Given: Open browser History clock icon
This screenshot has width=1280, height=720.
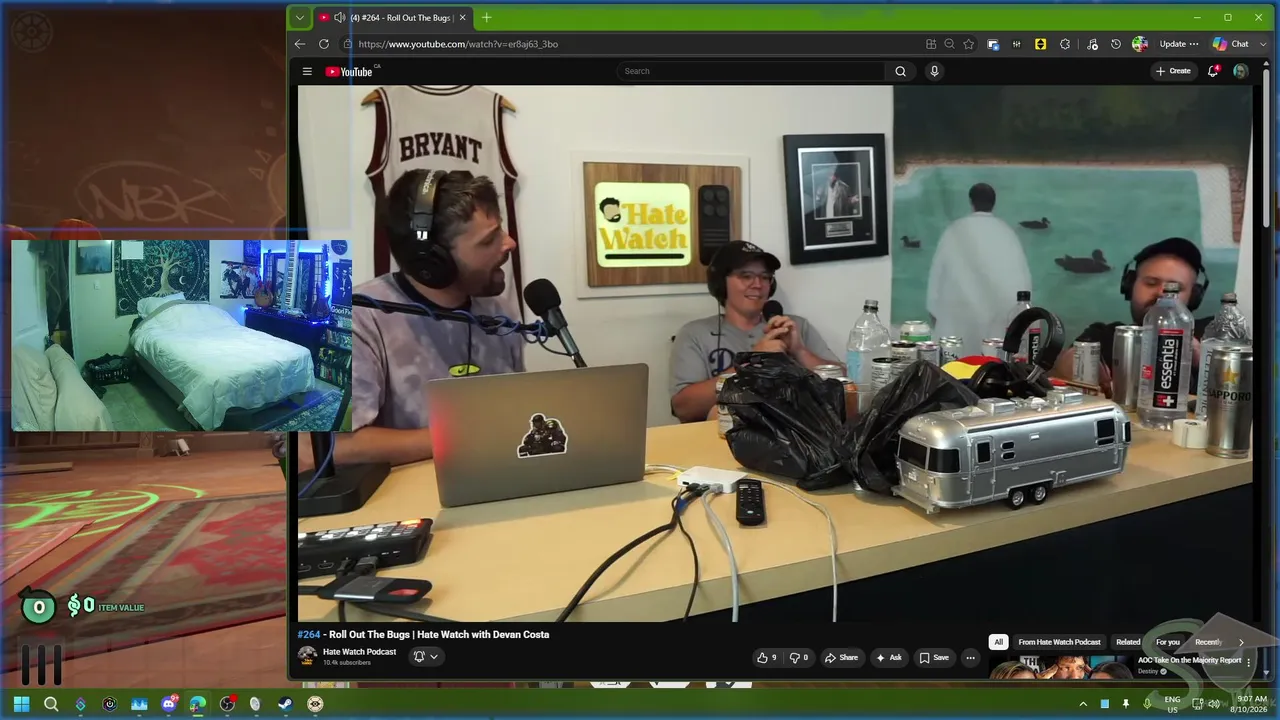Looking at the screenshot, I should [1116, 44].
